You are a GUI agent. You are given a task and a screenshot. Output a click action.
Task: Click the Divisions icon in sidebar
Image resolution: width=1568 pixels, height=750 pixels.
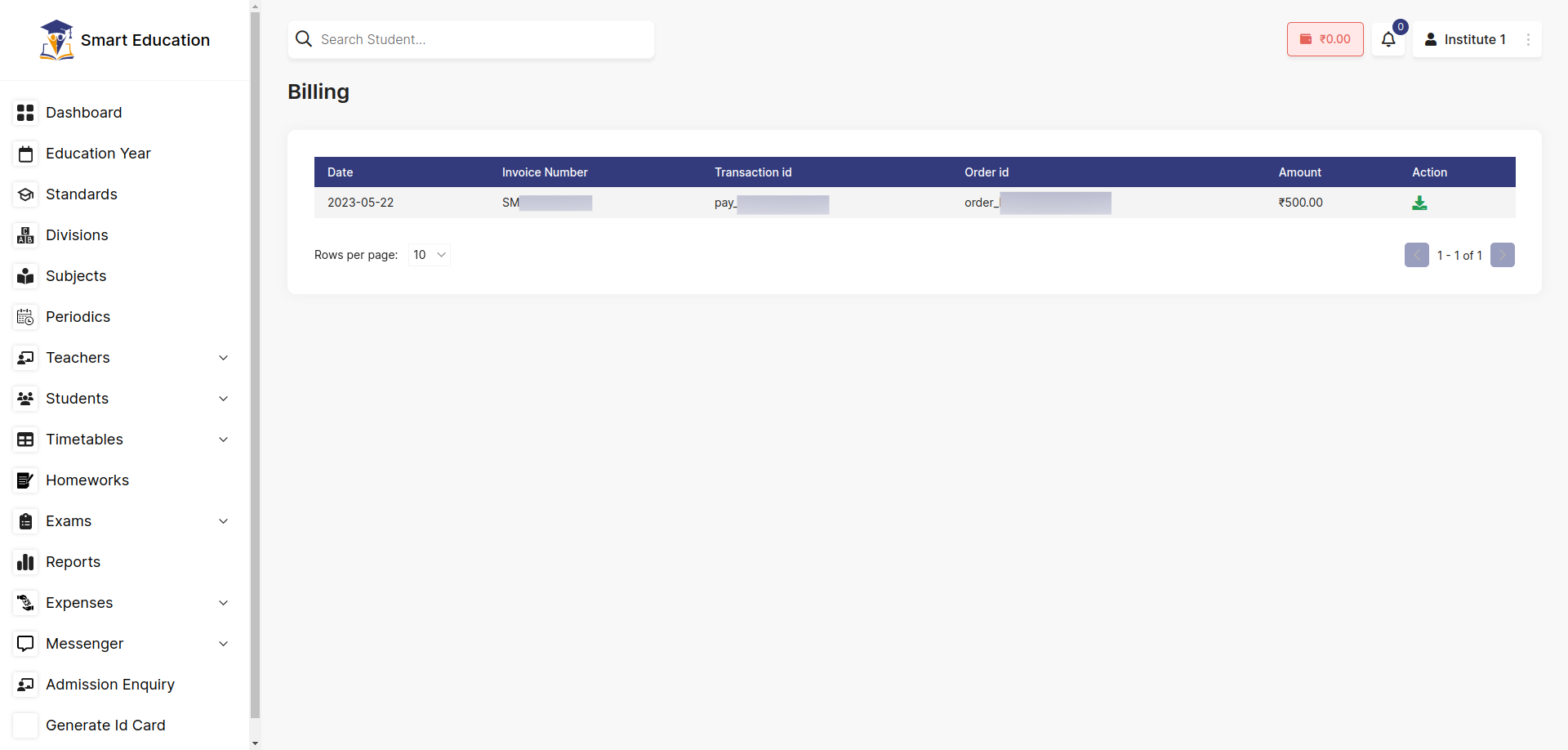[25, 235]
